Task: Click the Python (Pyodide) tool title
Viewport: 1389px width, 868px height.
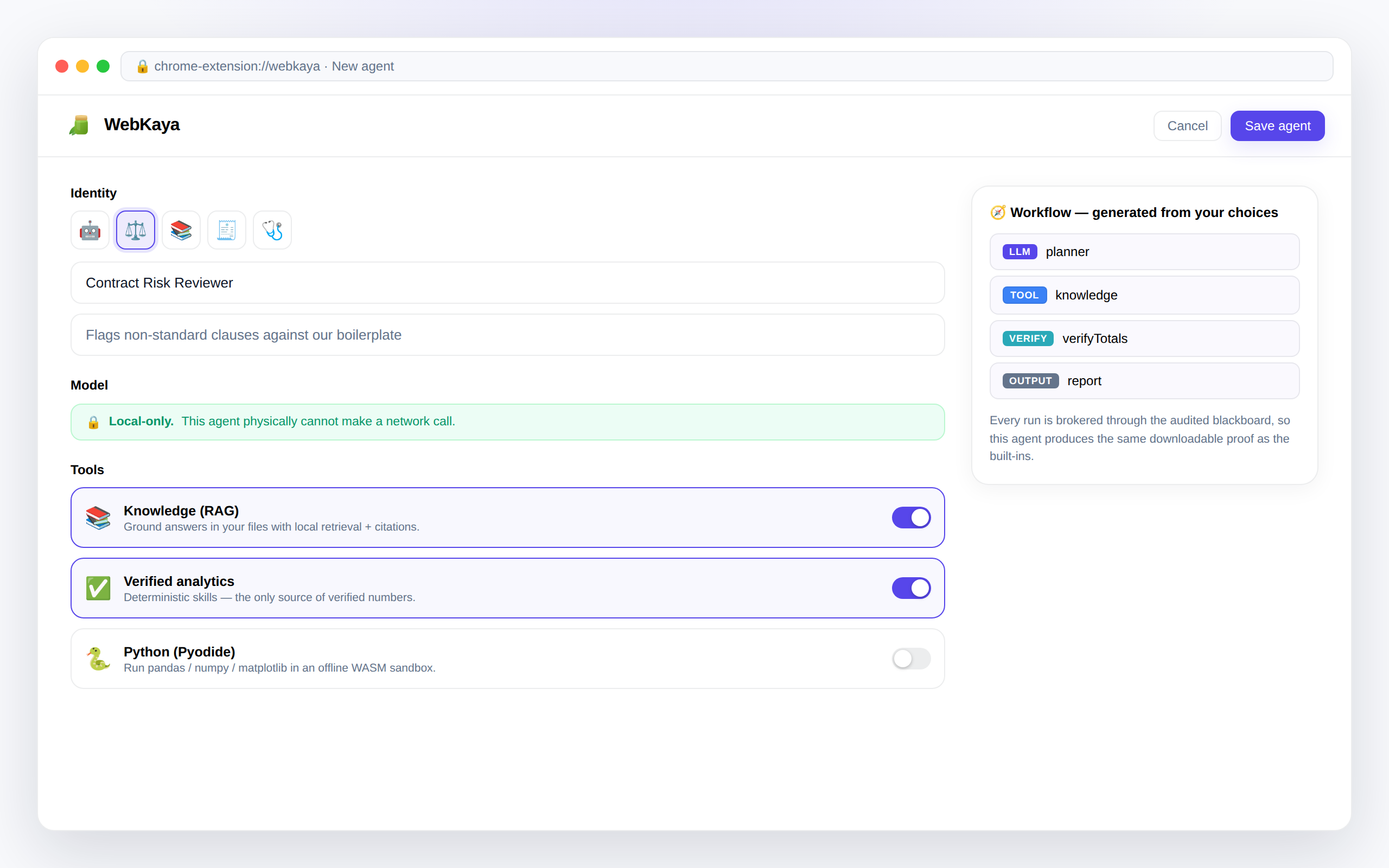Action: tap(180, 652)
